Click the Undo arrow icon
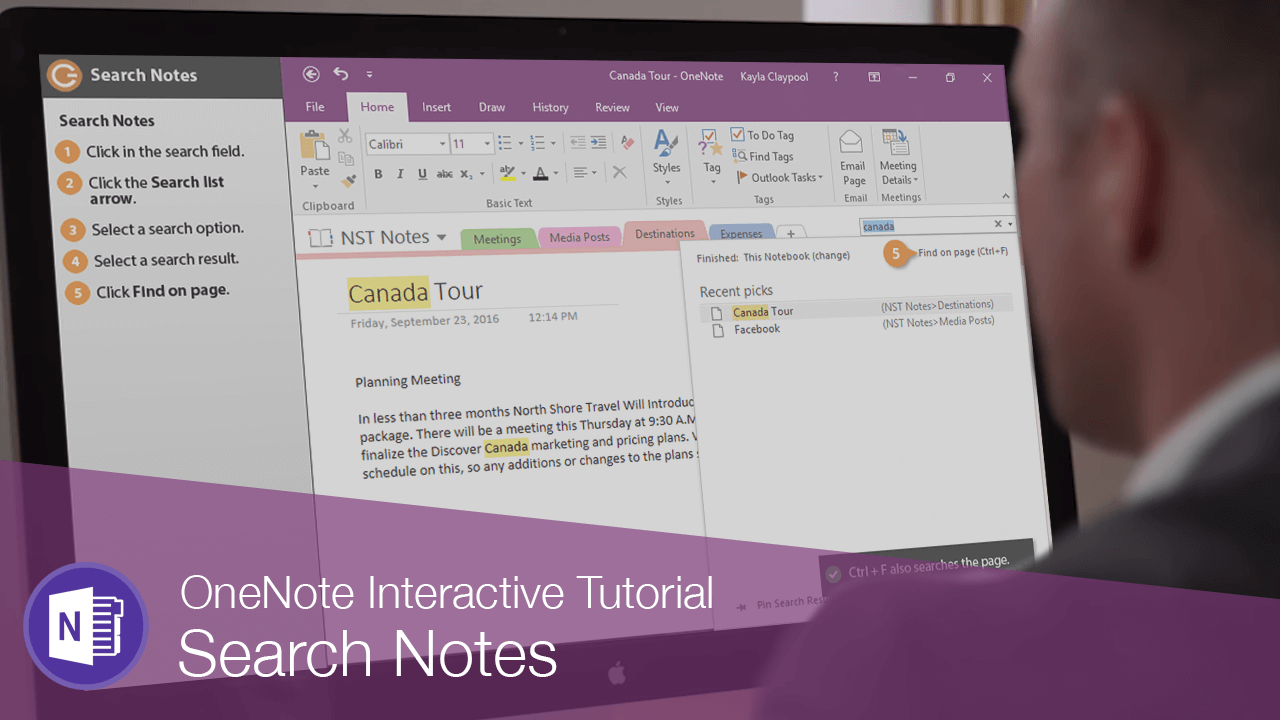The width and height of the screenshot is (1280, 720). click(x=340, y=74)
